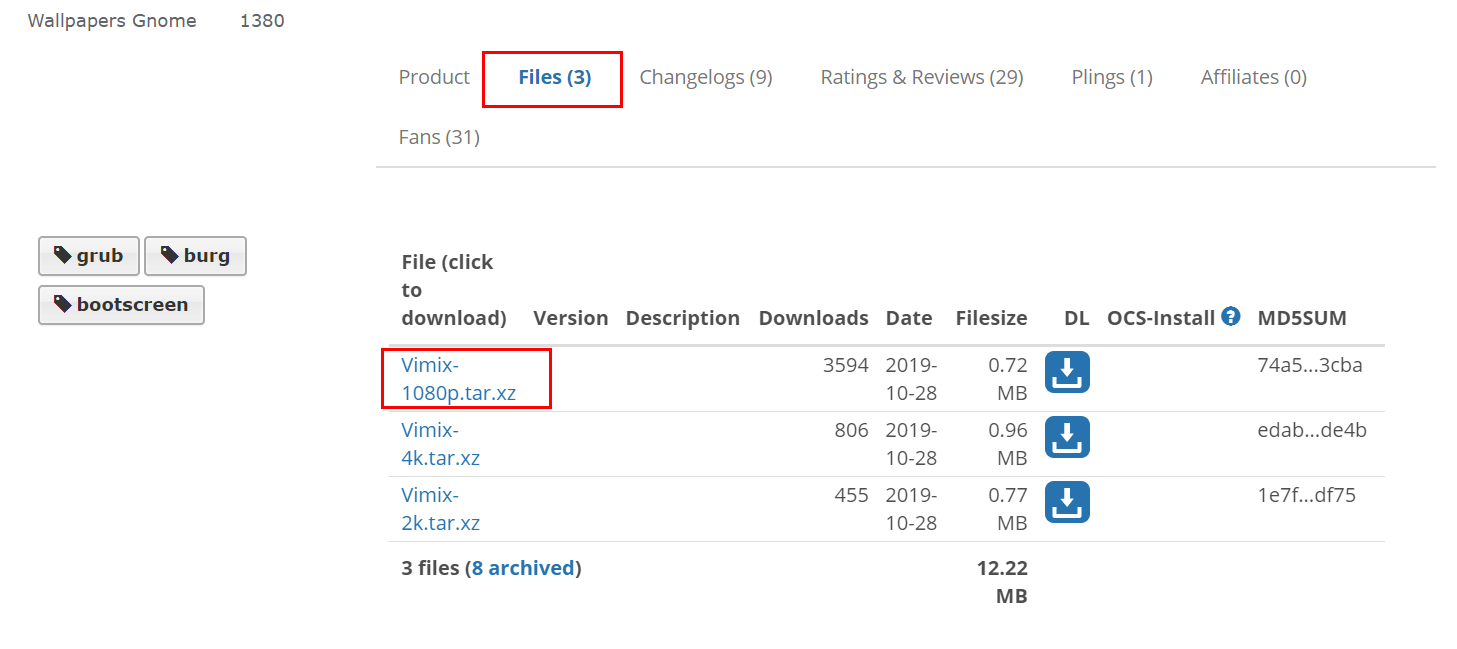Screen dimensions: 1457x649
Task: Show the 8 archived files
Action: (x=523, y=568)
